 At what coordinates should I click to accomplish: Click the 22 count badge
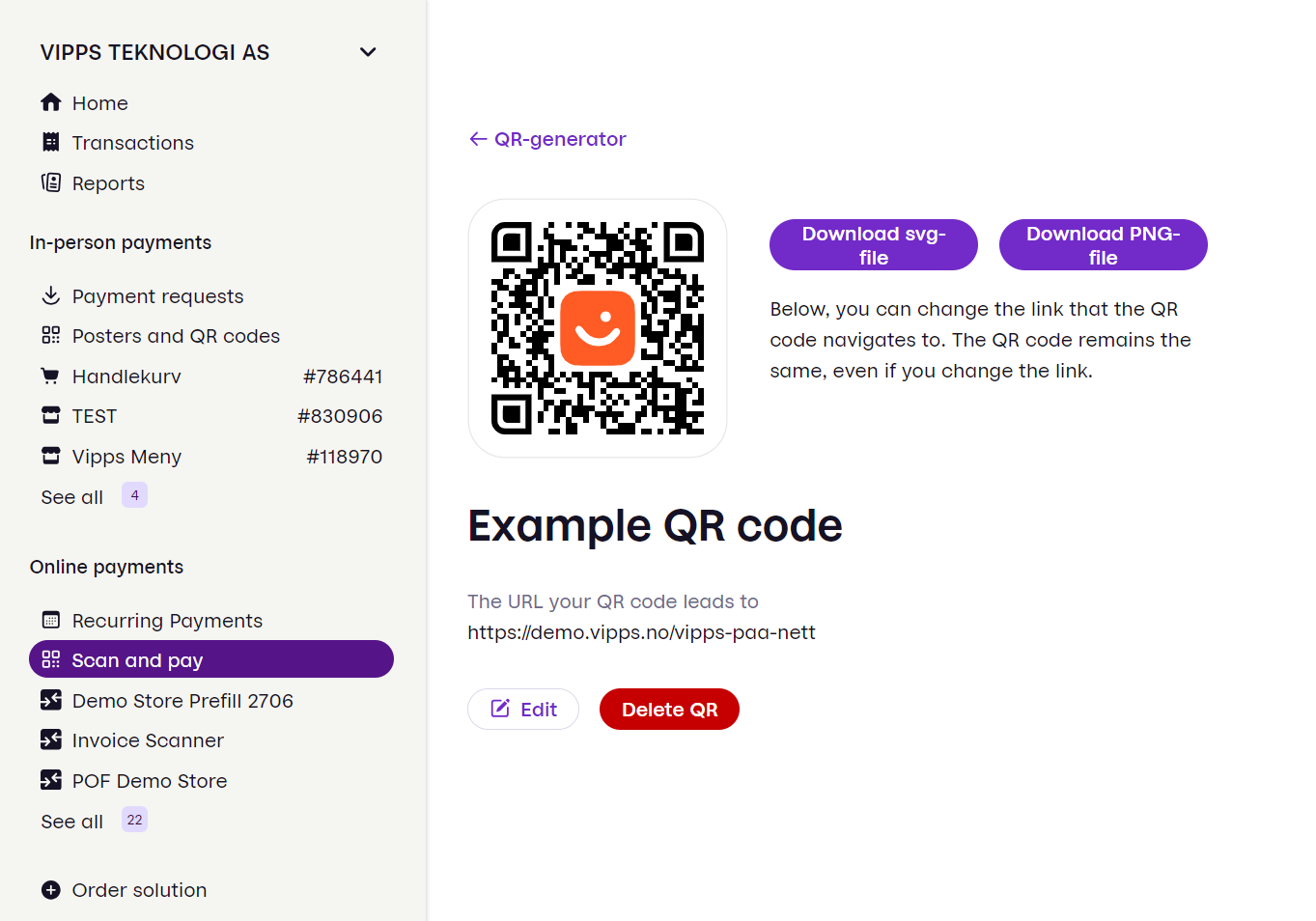[x=134, y=820]
